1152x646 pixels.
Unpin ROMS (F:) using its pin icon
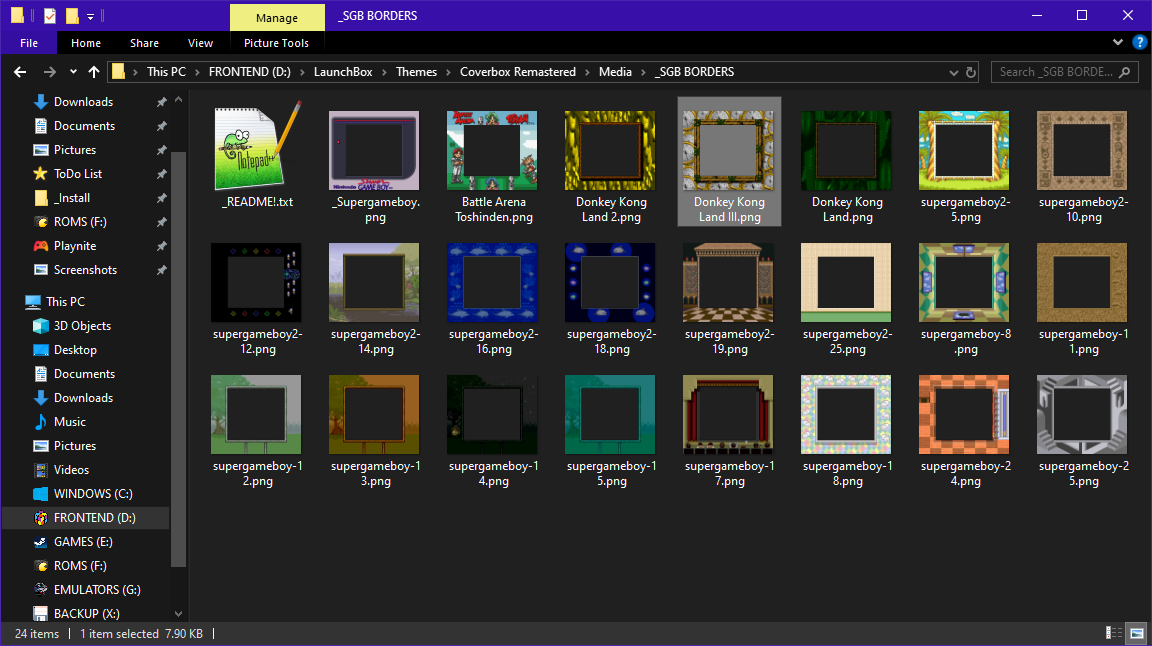tap(162, 222)
